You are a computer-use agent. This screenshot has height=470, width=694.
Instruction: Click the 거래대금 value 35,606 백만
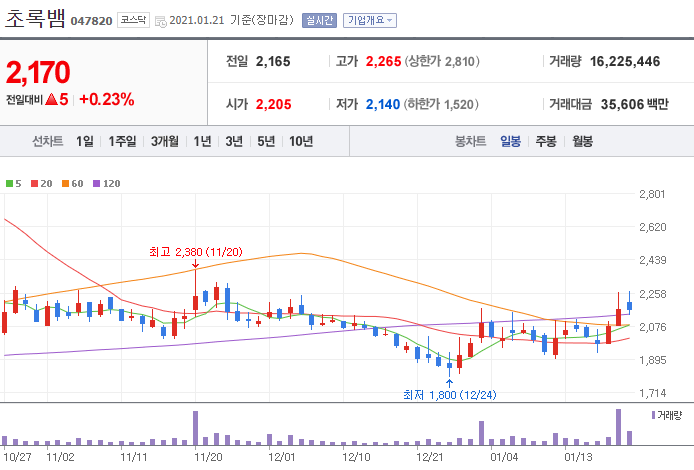635,104
